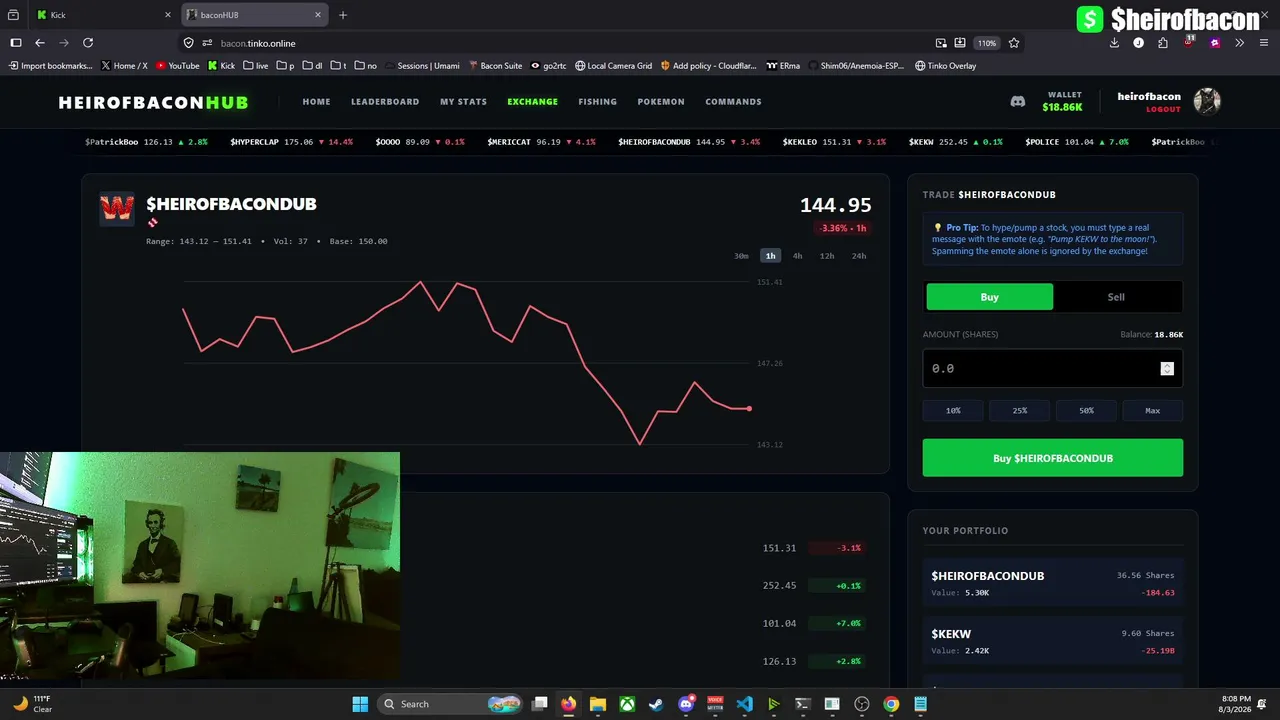Image resolution: width=1280 pixels, height=720 pixels.
Task: Open OBS Studio from the taskbar
Action: click(x=862, y=704)
